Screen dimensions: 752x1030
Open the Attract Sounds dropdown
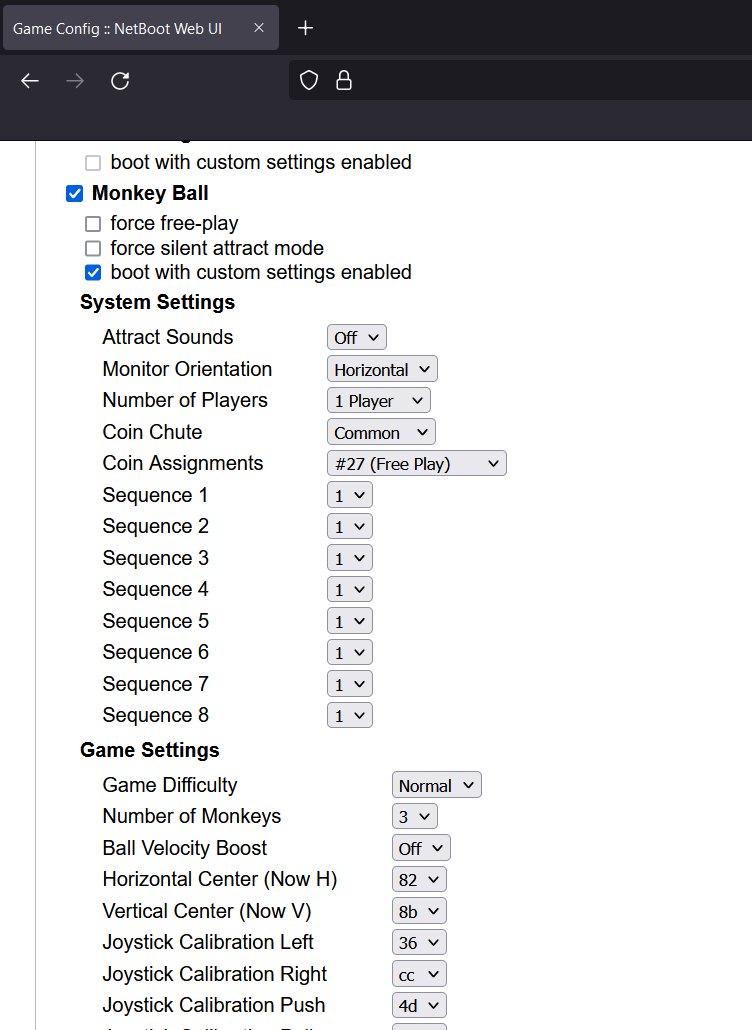[x=357, y=338]
